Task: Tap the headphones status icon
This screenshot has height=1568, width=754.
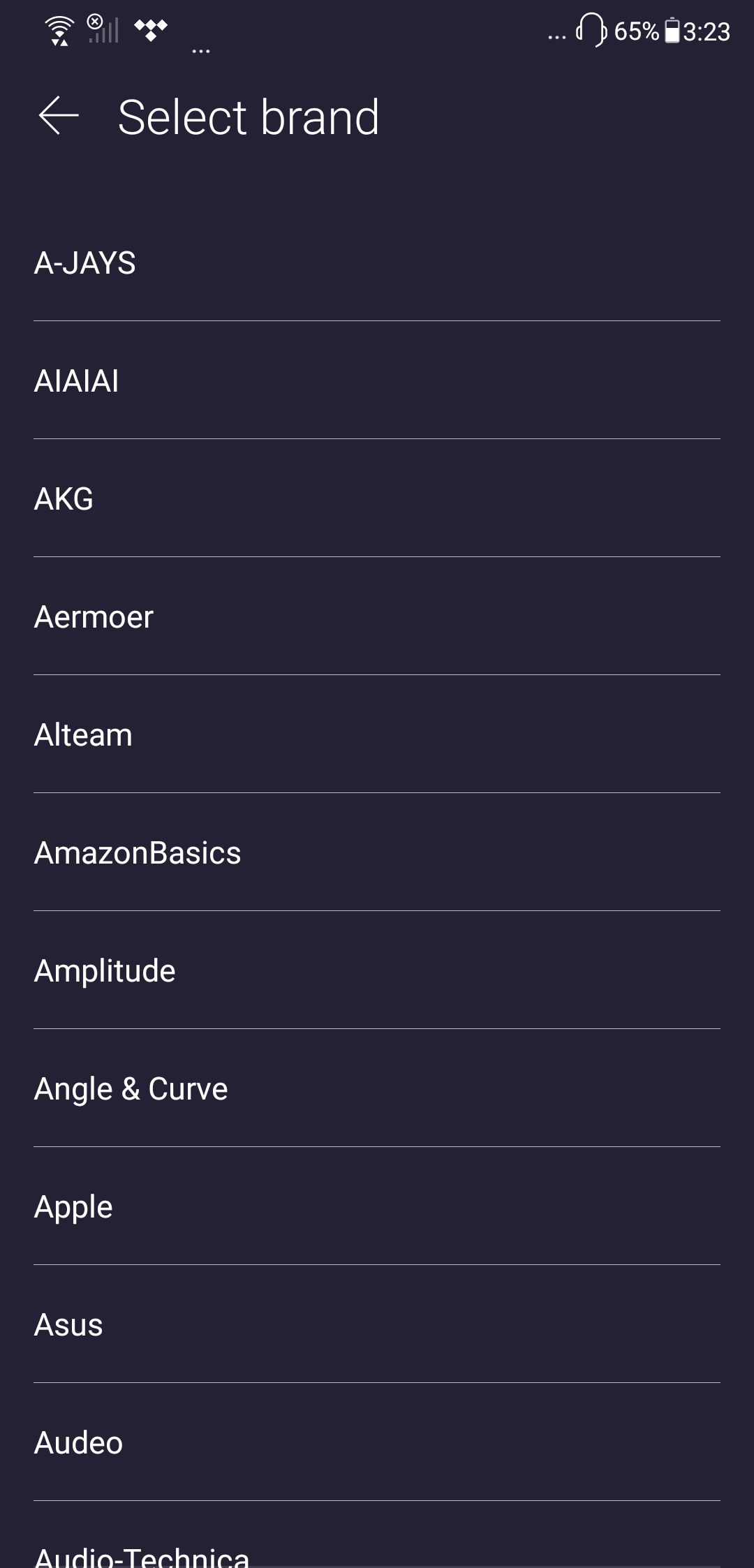Action: pos(591,31)
